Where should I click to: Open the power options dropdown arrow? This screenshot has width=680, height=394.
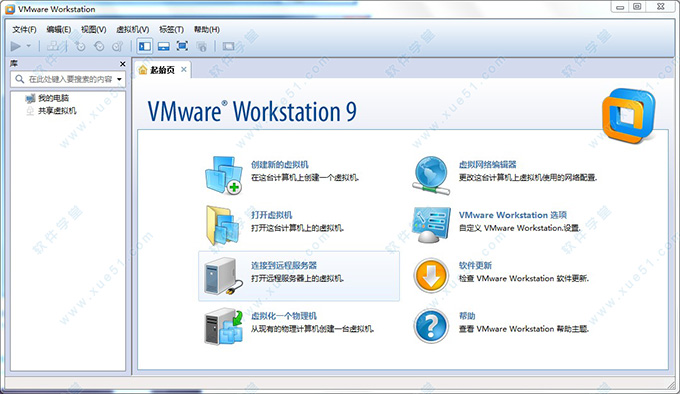(x=29, y=46)
